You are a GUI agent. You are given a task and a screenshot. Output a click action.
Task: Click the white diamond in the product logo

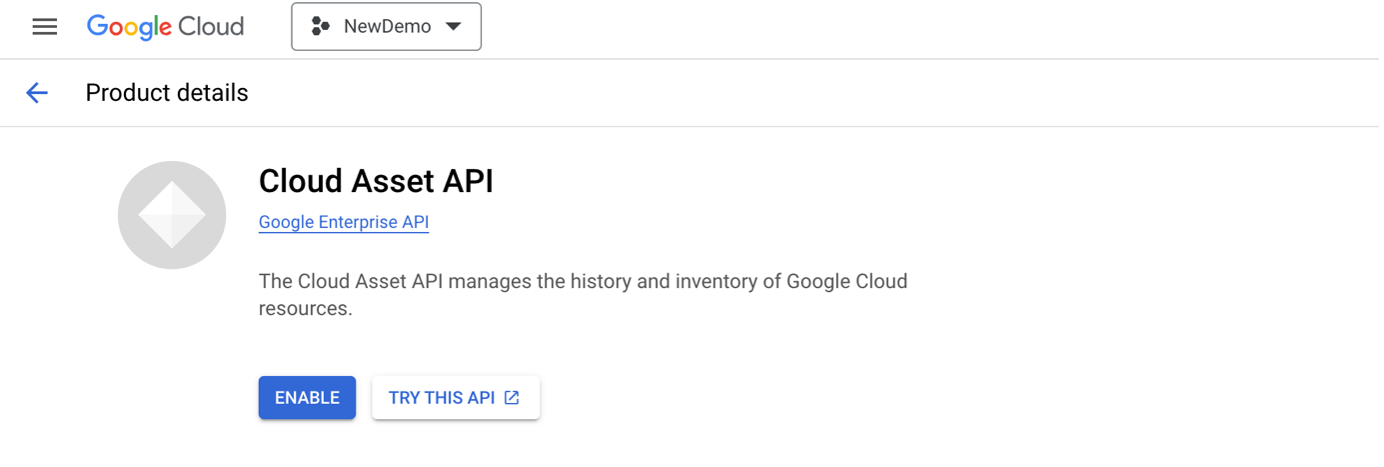click(x=172, y=215)
